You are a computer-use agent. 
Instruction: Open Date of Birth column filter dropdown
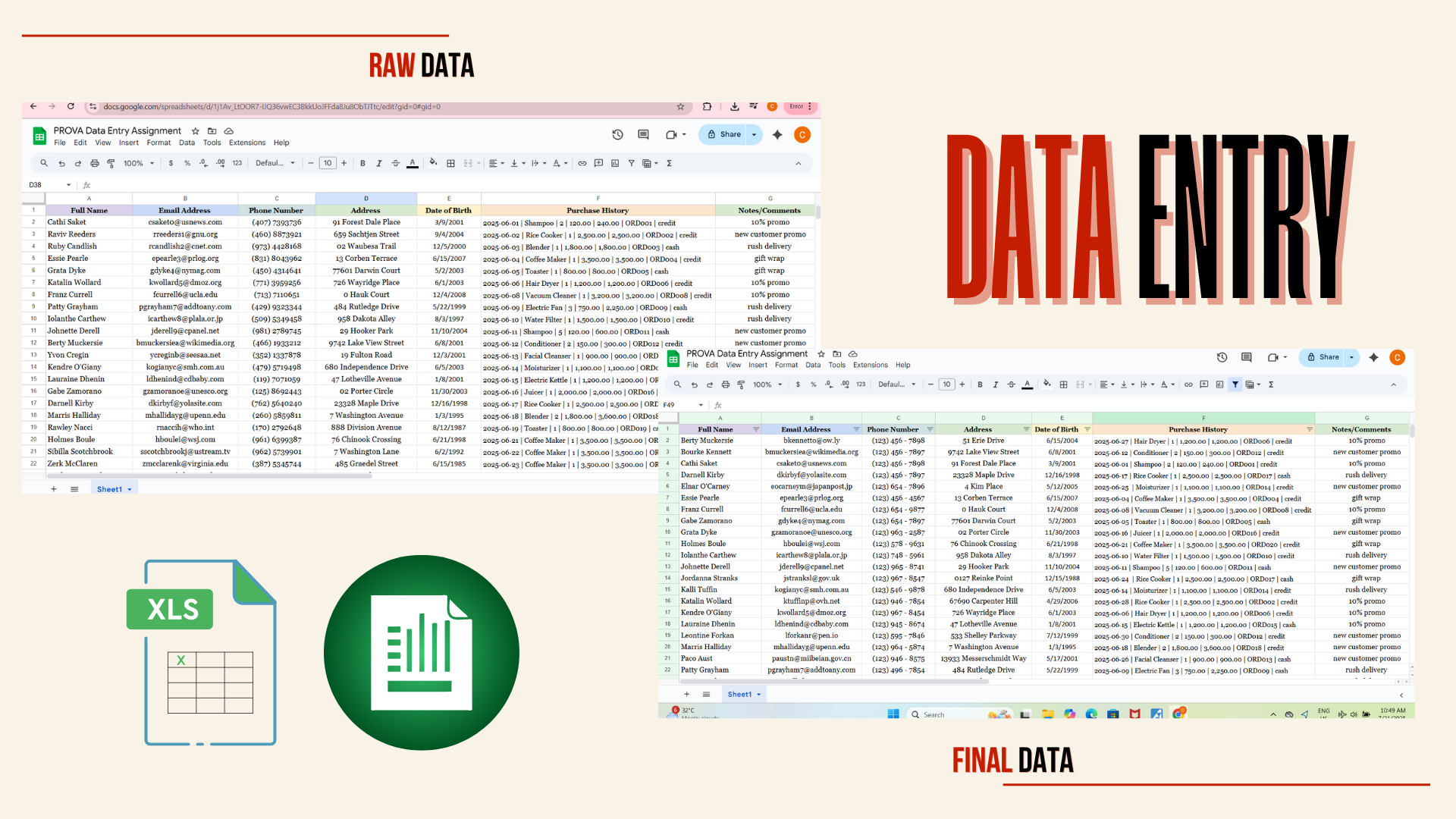click(x=1087, y=429)
